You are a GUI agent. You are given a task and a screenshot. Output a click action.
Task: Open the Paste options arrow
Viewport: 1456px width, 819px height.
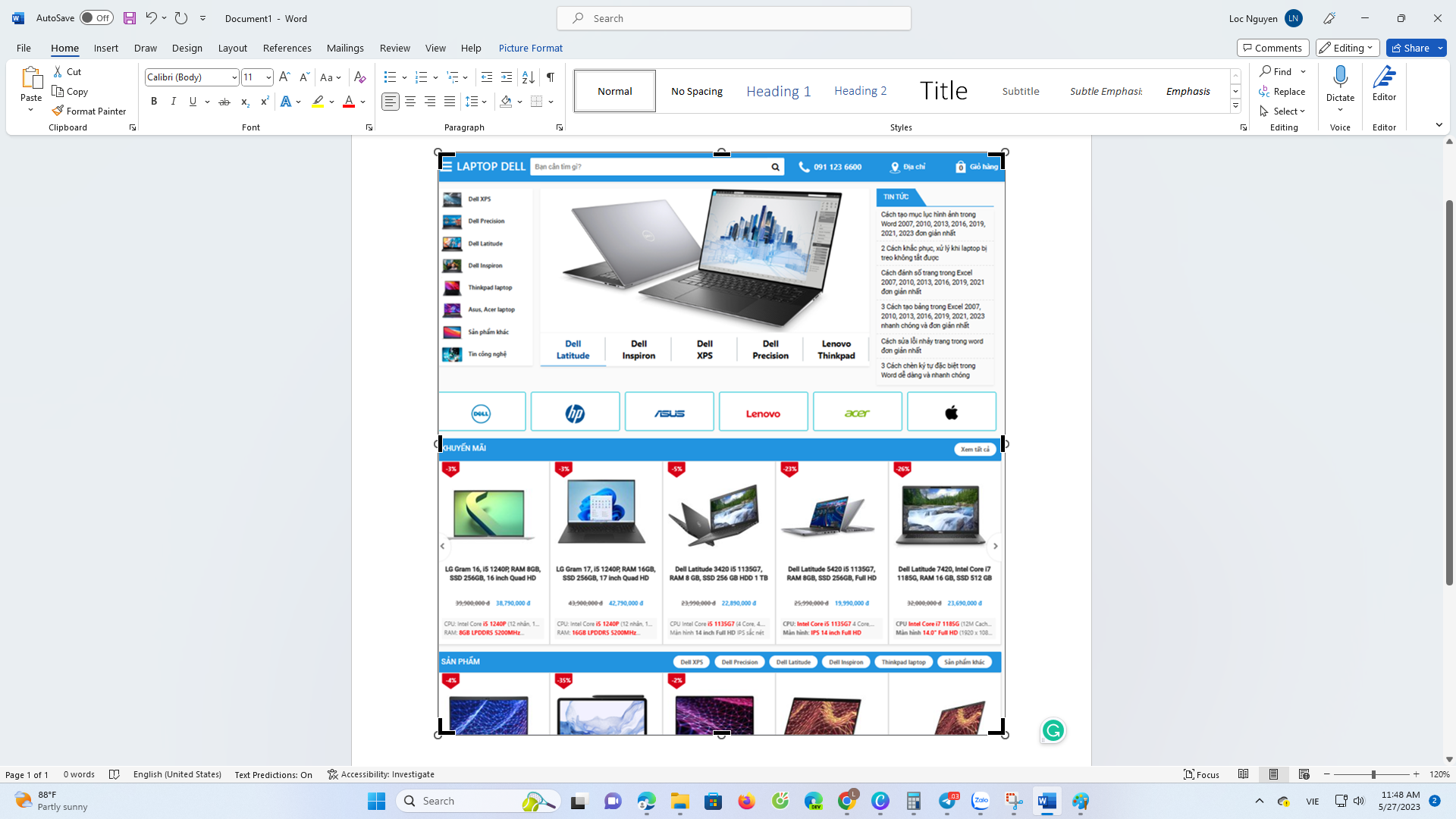(31, 111)
